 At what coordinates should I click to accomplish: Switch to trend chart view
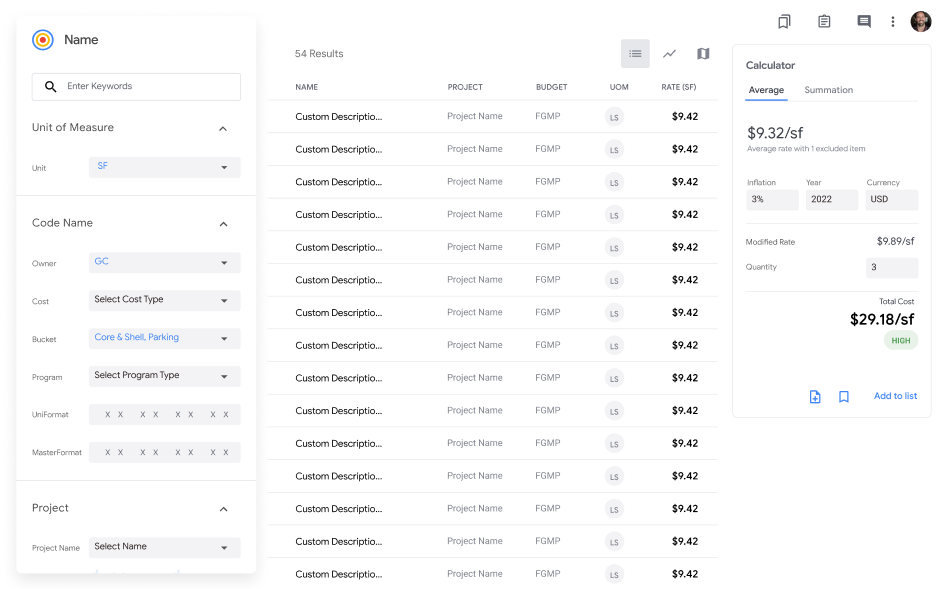click(x=669, y=53)
